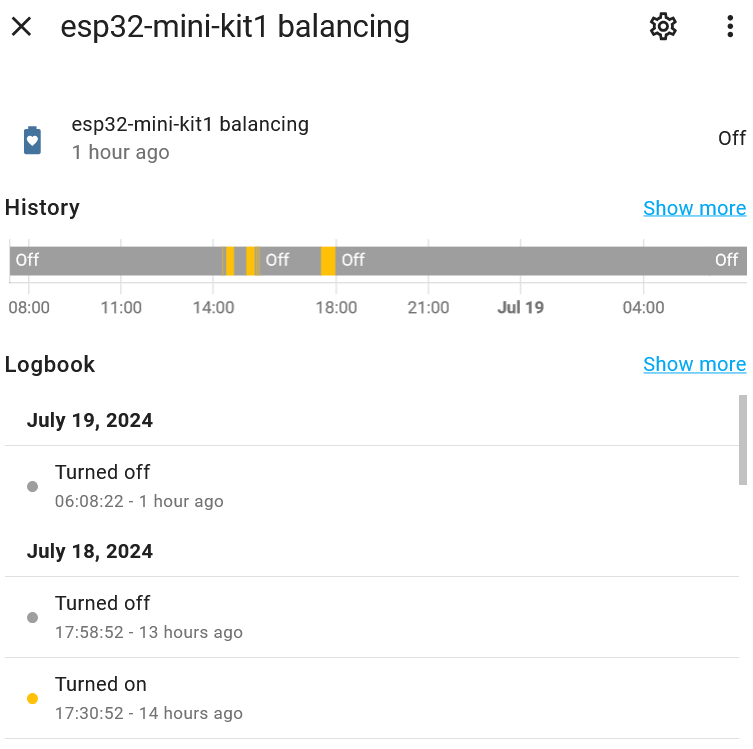The height and width of the screenshot is (749, 753).
Task: Click the Logbook scrollbar thumb
Action: point(742,425)
